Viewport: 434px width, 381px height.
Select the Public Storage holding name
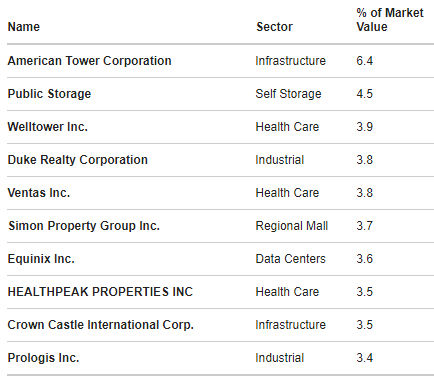coord(49,94)
